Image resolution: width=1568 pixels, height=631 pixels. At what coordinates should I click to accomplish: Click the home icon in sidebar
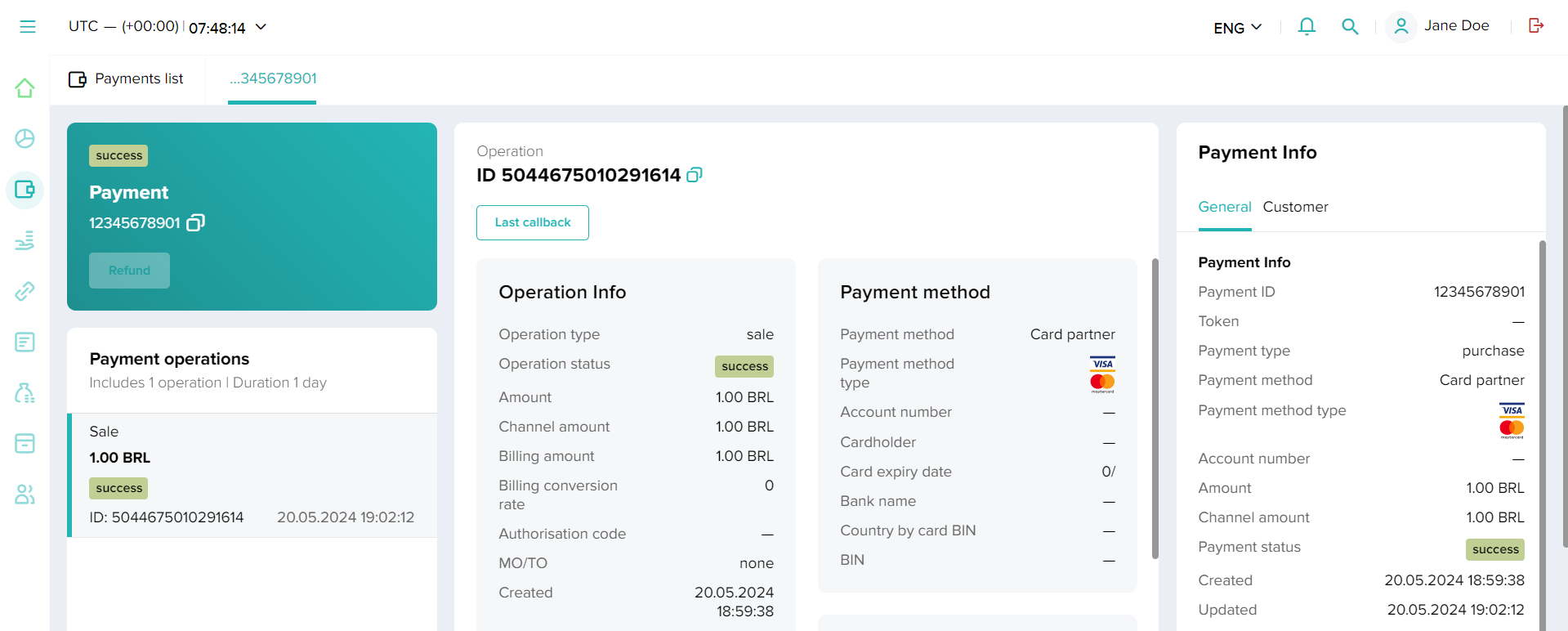tap(25, 88)
